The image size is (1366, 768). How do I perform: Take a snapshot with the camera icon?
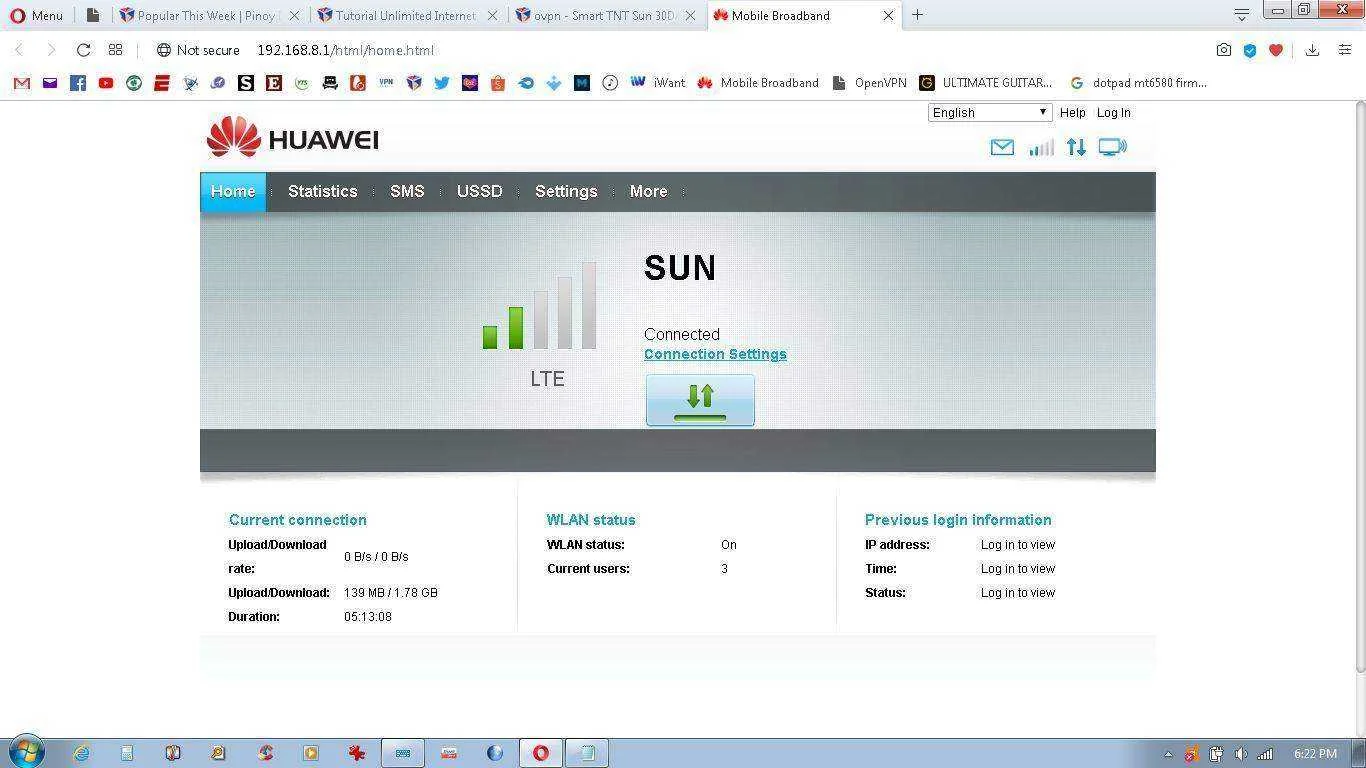coord(1223,50)
